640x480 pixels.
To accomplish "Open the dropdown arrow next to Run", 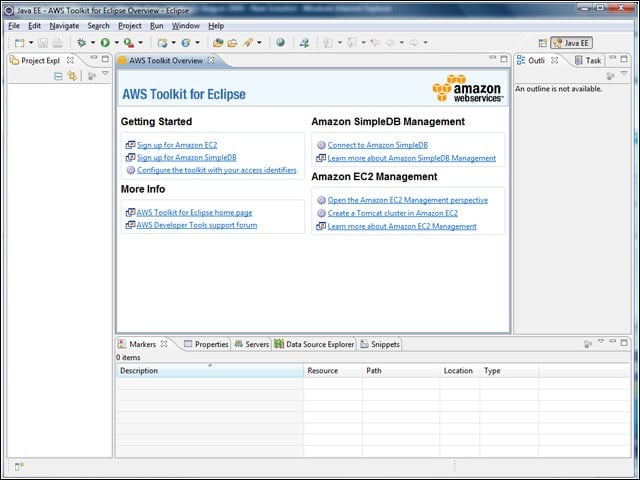I will pyautogui.click(x=116, y=42).
